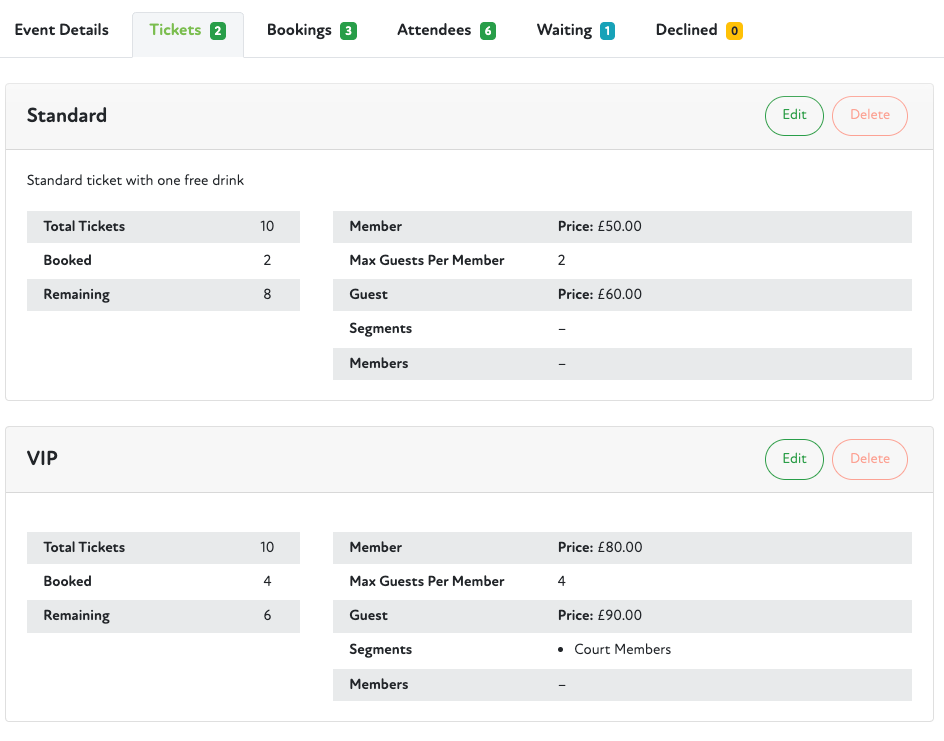Click the Standard ticket heading
The height and width of the screenshot is (741, 944).
pos(67,115)
